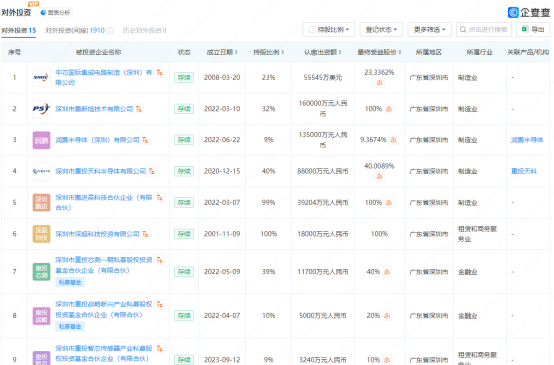Click the magnifier search icon

pos(463,30)
